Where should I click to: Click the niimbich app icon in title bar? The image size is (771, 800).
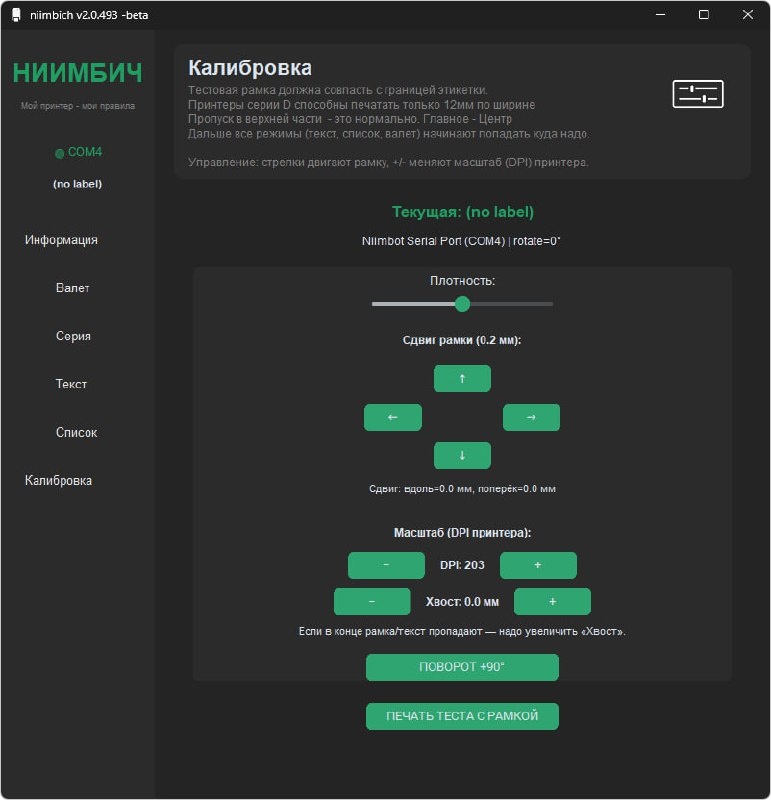point(16,15)
